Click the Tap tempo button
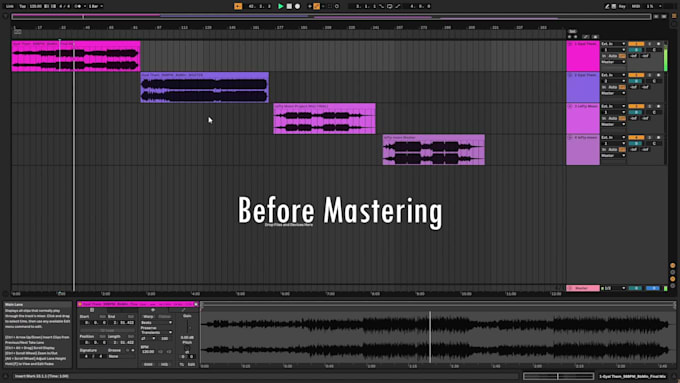The height and width of the screenshot is (383, 680). pos(23,7)
